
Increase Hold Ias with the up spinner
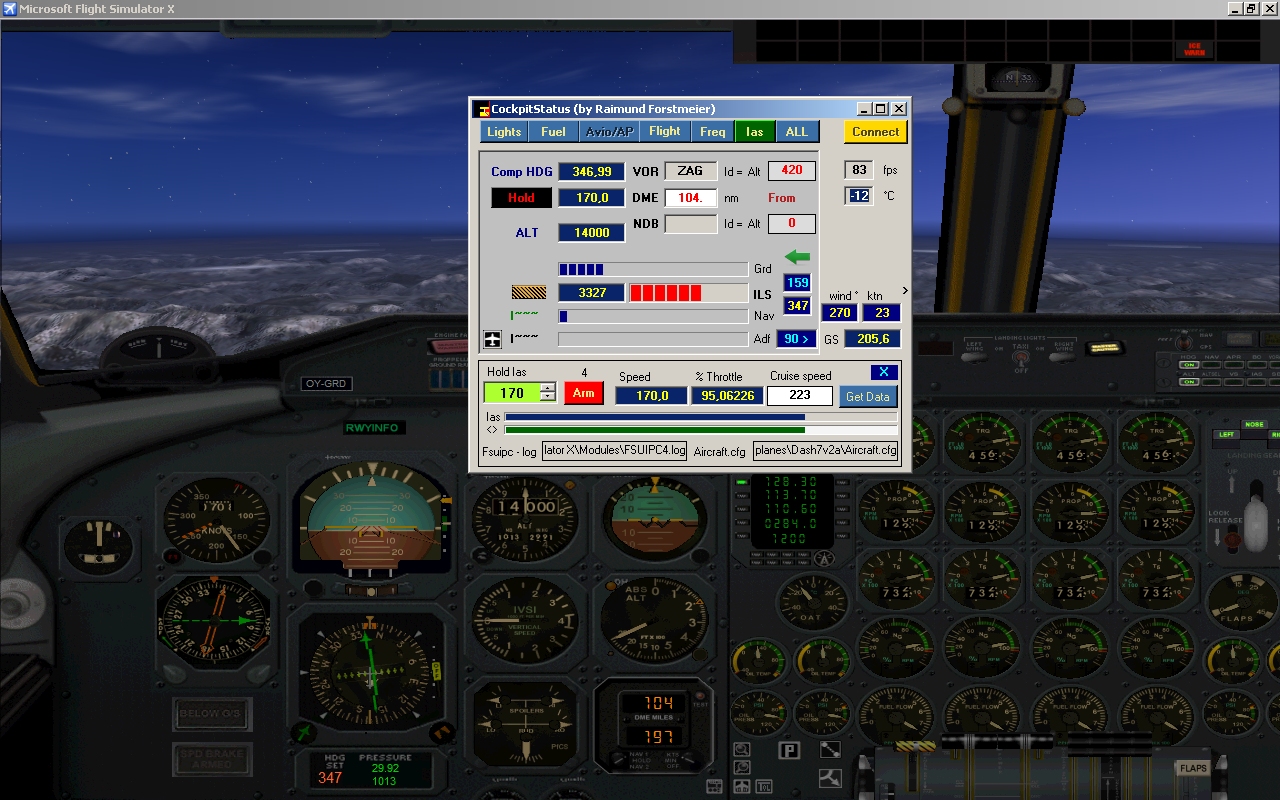[547, 388]
